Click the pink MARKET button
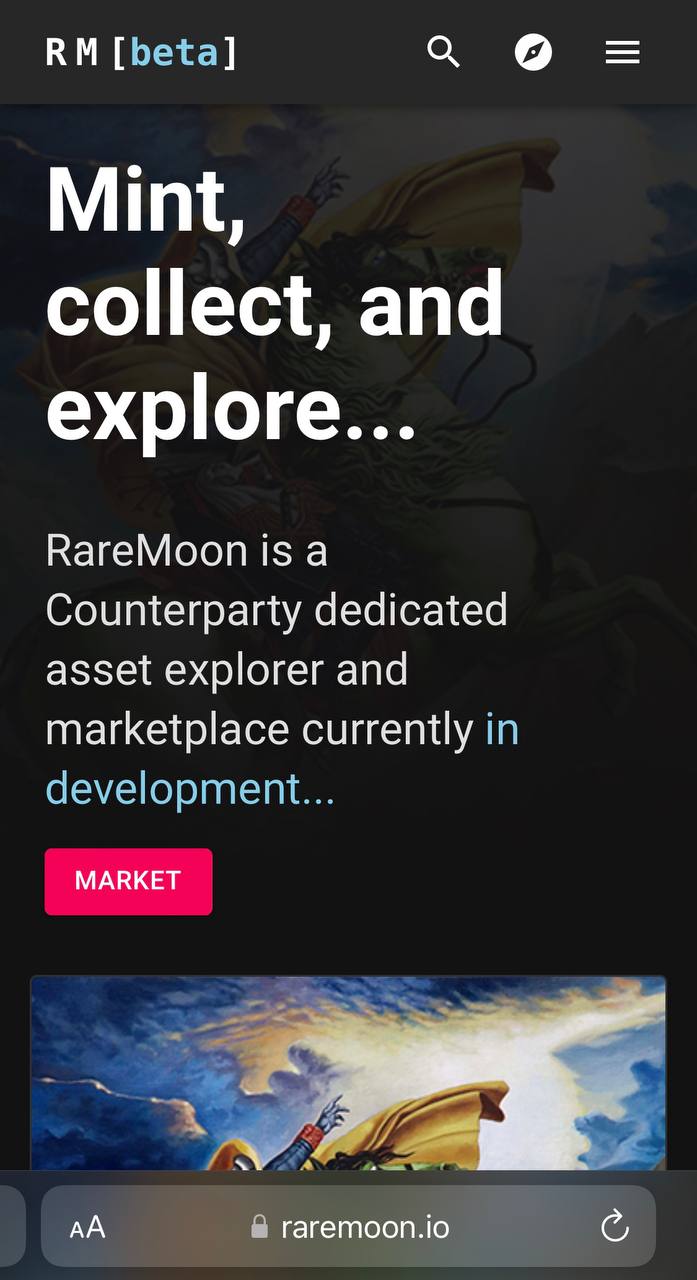 pos(128,881)
